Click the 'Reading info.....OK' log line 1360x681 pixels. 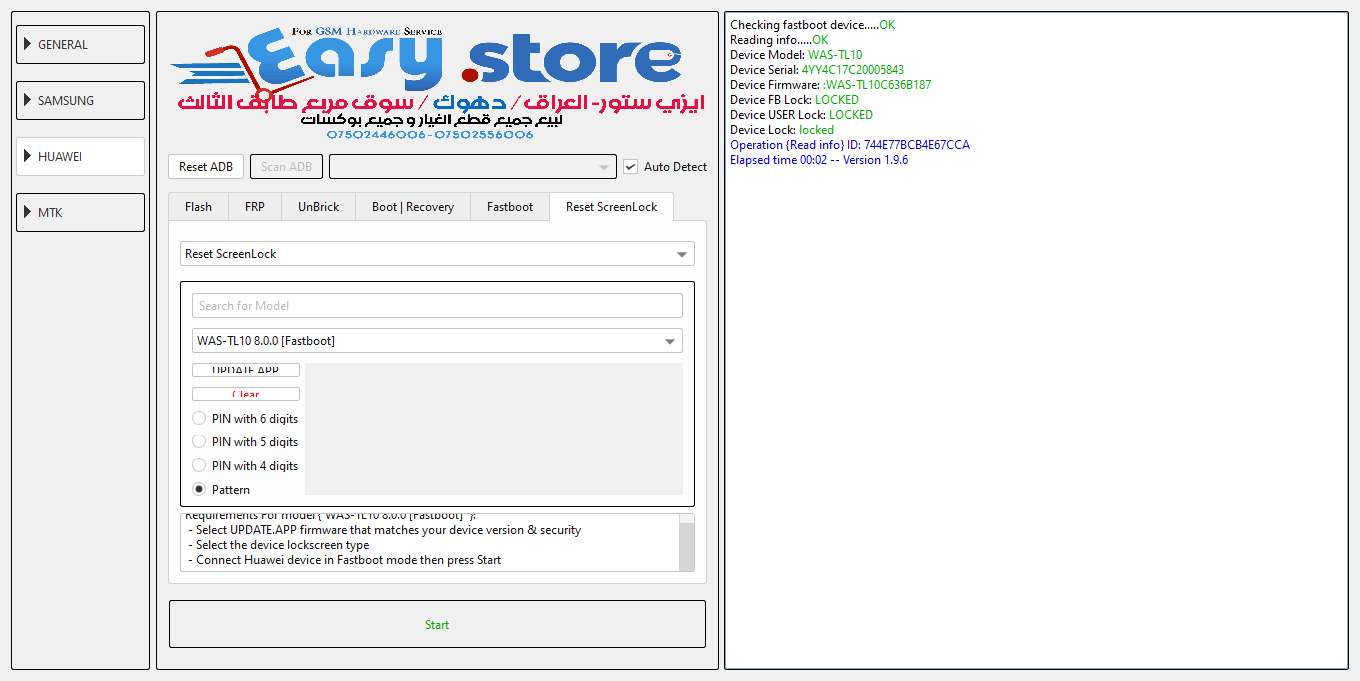pyautogui.click(x=779, y=40)
